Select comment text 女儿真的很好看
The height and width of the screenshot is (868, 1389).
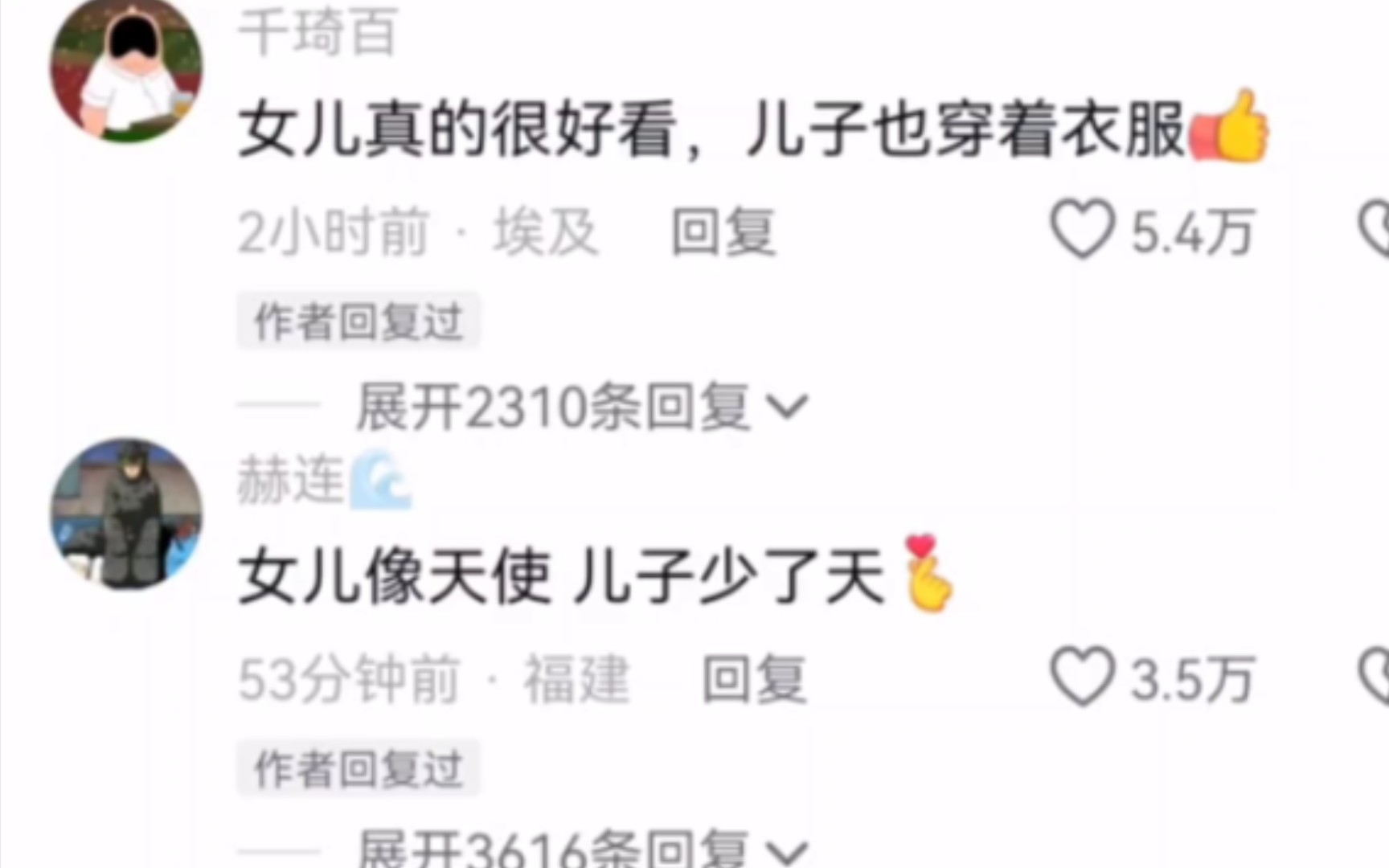[x=457, y=129]
